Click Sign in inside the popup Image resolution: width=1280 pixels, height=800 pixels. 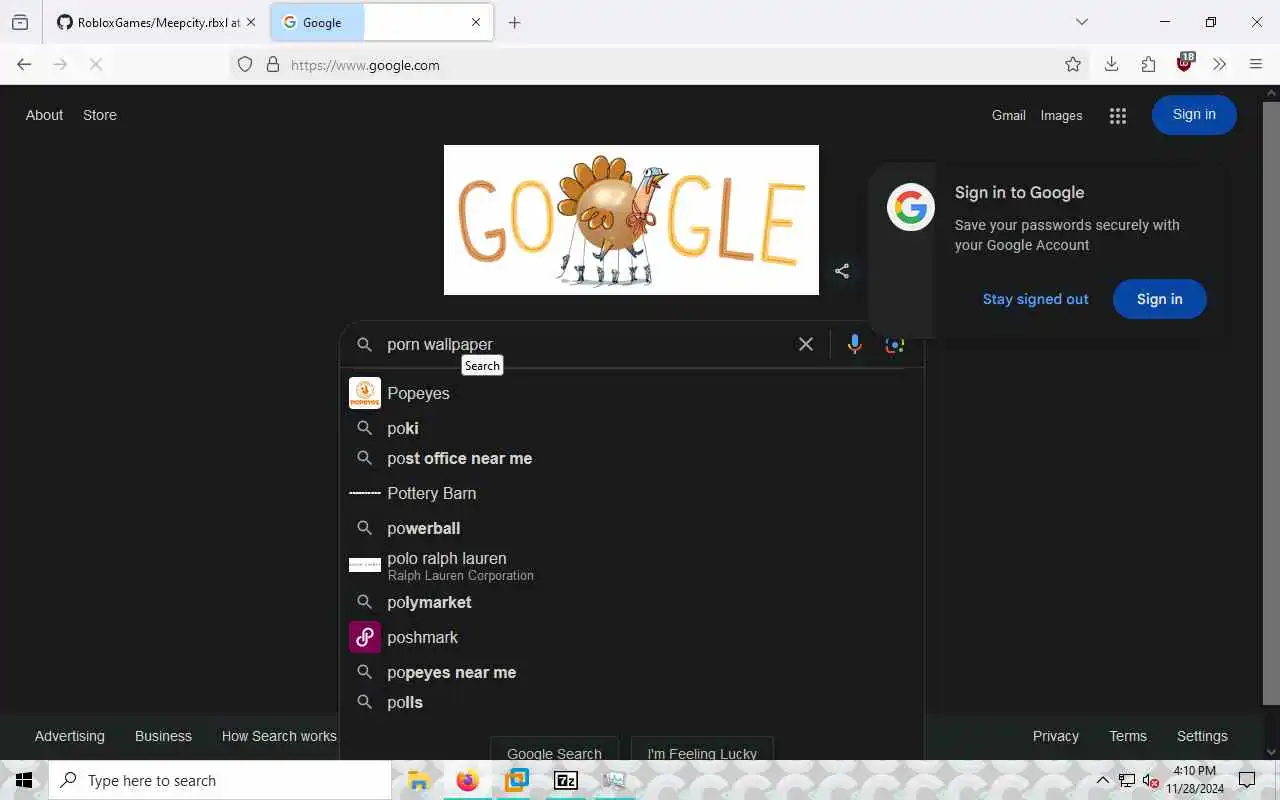coord(1159,299)
